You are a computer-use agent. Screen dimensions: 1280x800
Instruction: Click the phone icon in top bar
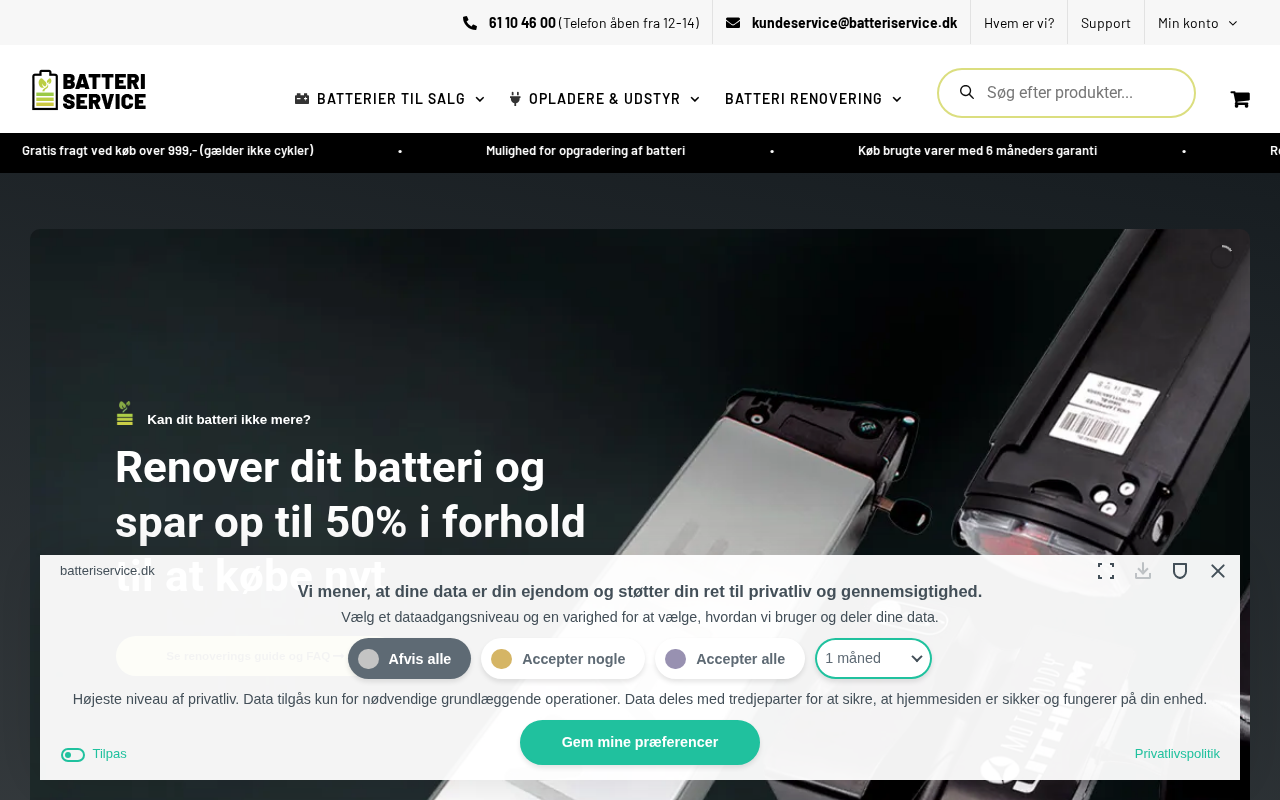pyautogui.click(x=470, y=23)
